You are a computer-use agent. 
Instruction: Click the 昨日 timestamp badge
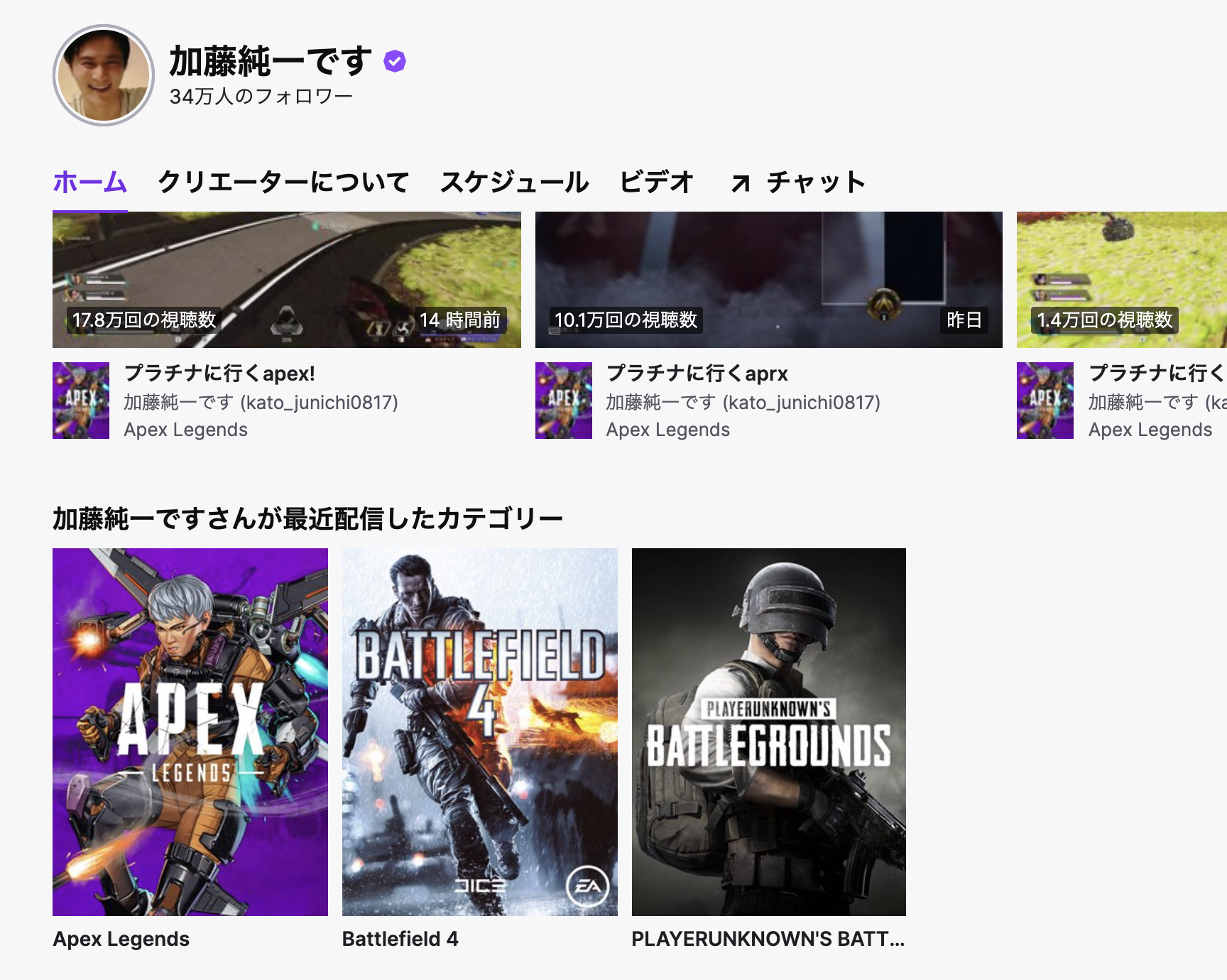[964, 320]
